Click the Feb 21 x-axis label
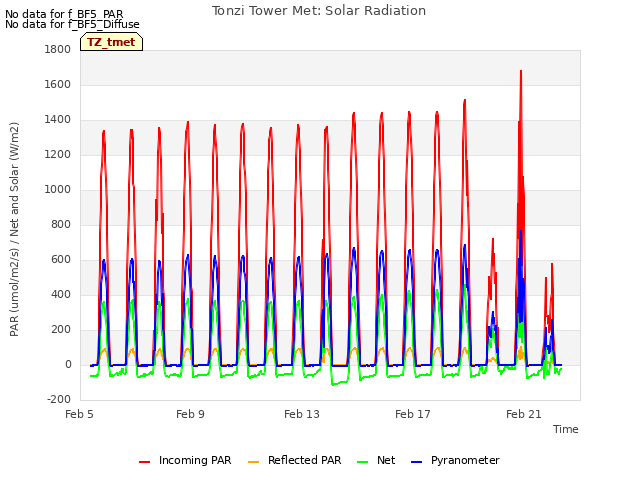Viewport: 640px width, 480px height. 524,414
